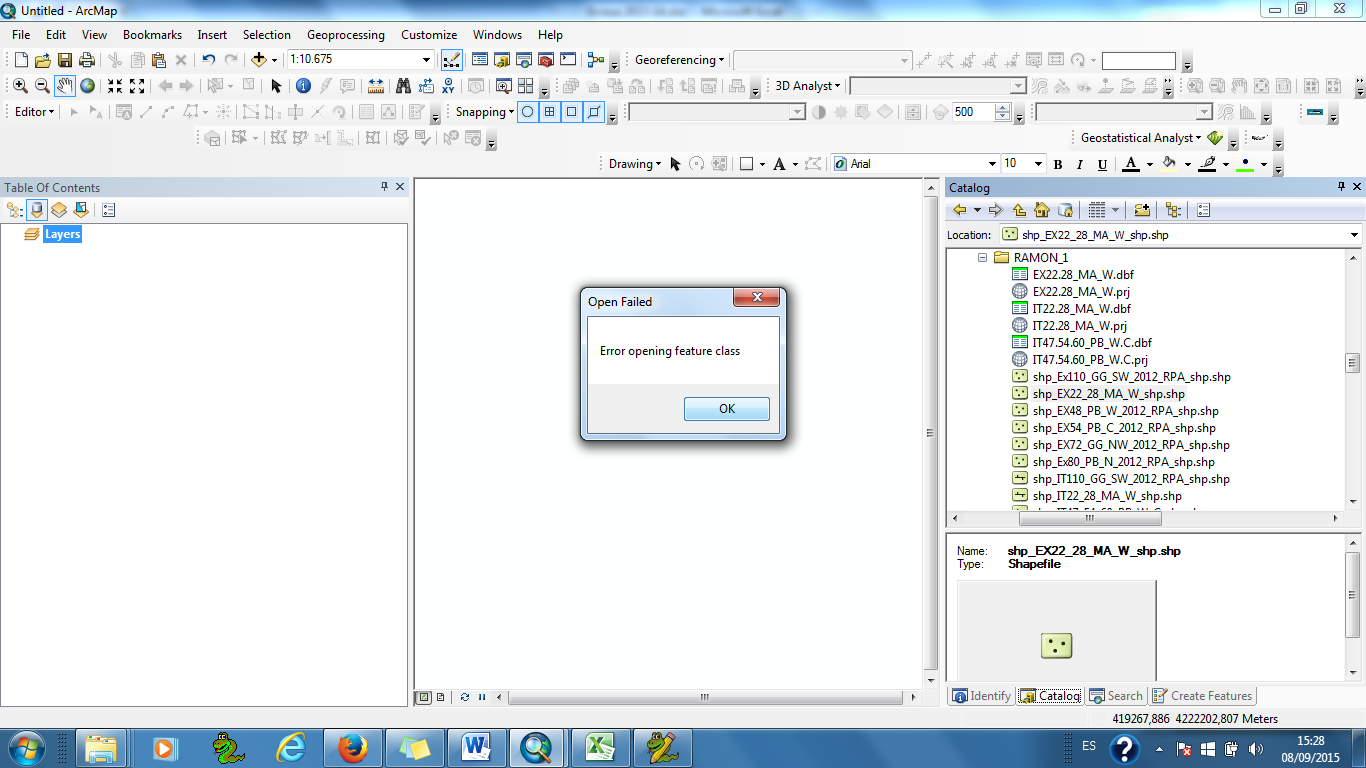Select the Measure ruler tool
The image size is (1366, 768).
[x=376, y=86]
